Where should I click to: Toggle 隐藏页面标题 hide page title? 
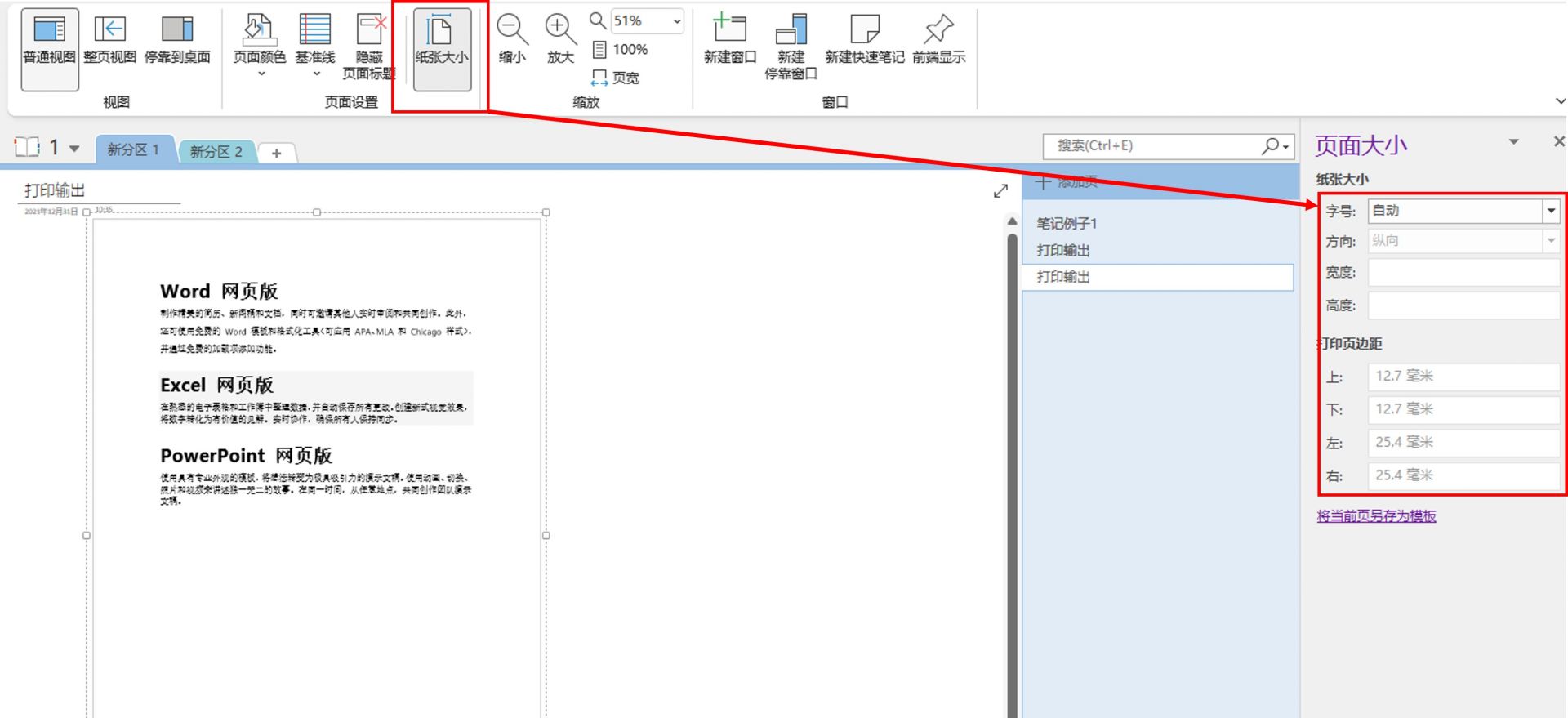pyautogui.click(x=369, y=47)
